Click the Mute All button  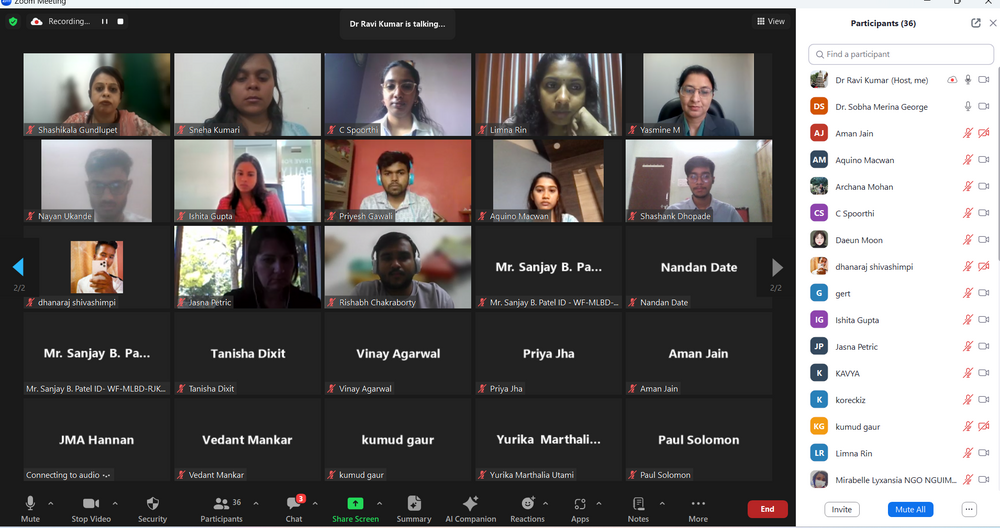910,510
